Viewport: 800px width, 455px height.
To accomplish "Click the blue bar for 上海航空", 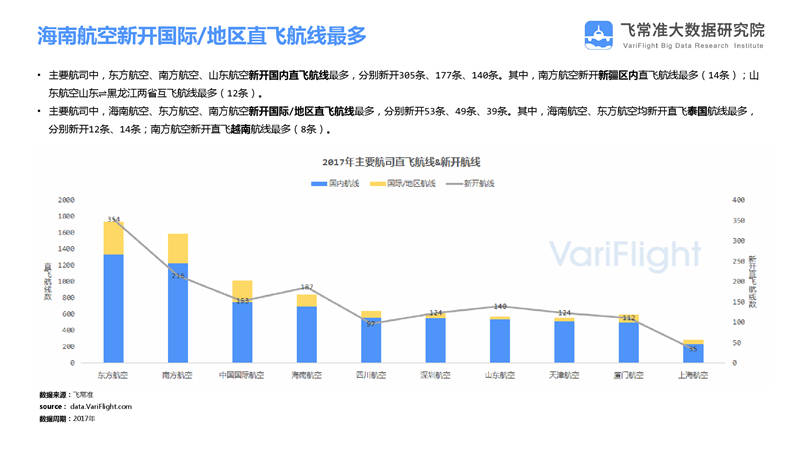I will pos(693,353).
